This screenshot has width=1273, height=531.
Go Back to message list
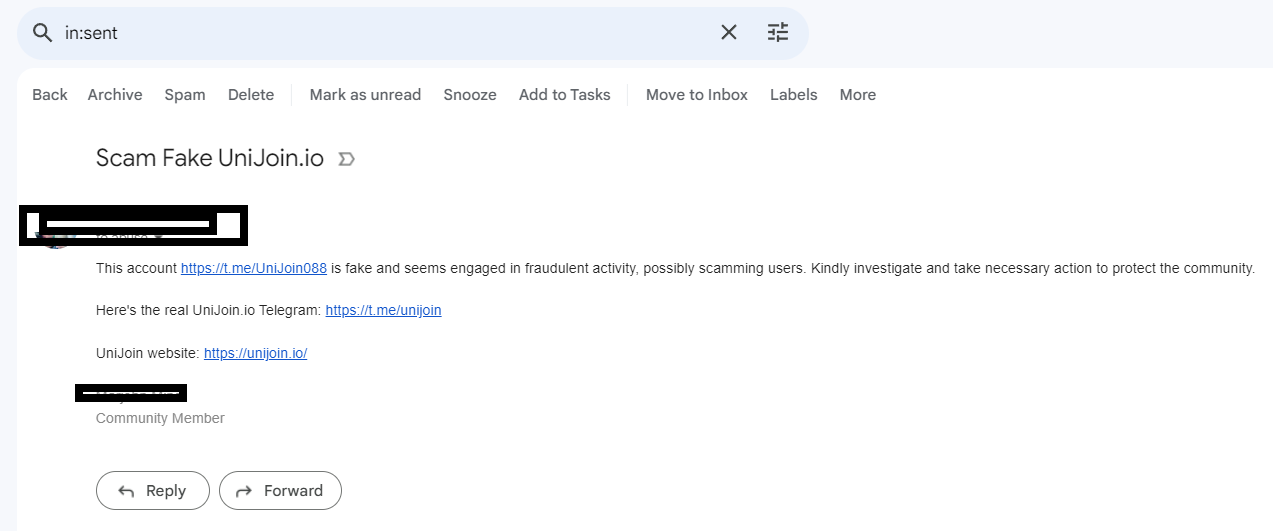click(50, 95)
